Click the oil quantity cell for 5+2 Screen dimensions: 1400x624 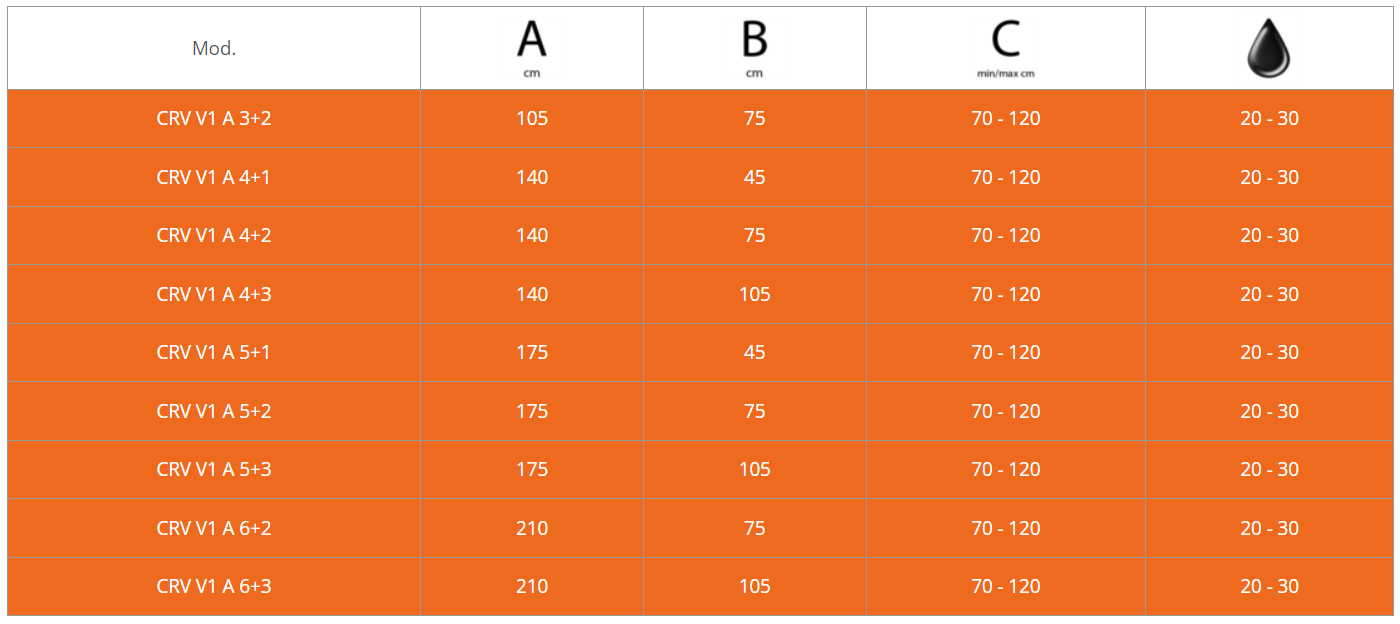click(1269, 411)
